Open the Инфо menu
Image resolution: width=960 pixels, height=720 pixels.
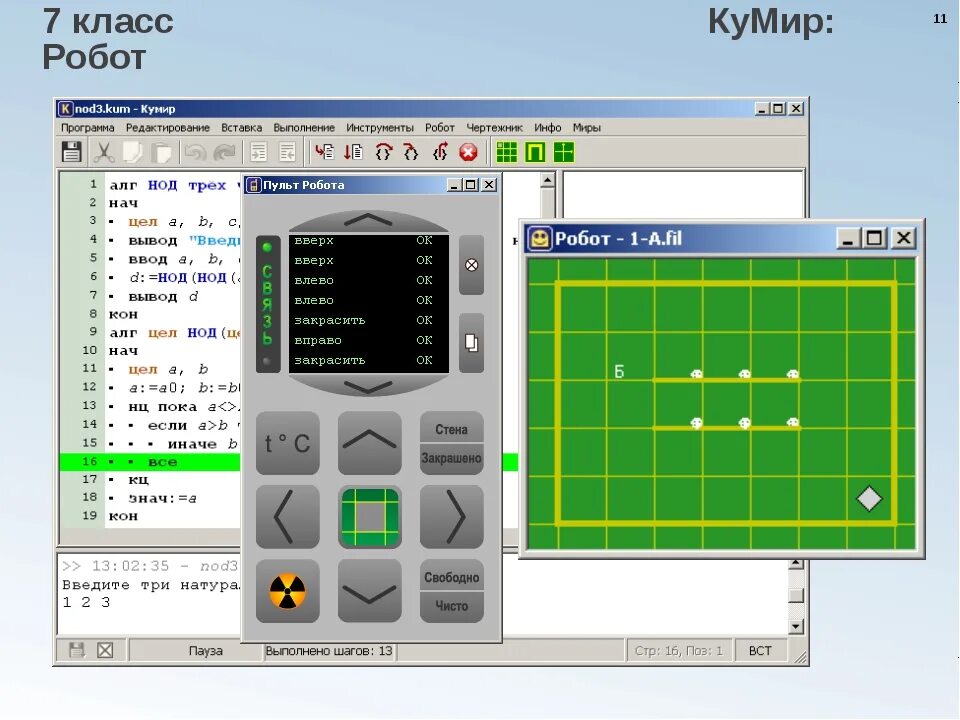(547, 127)
